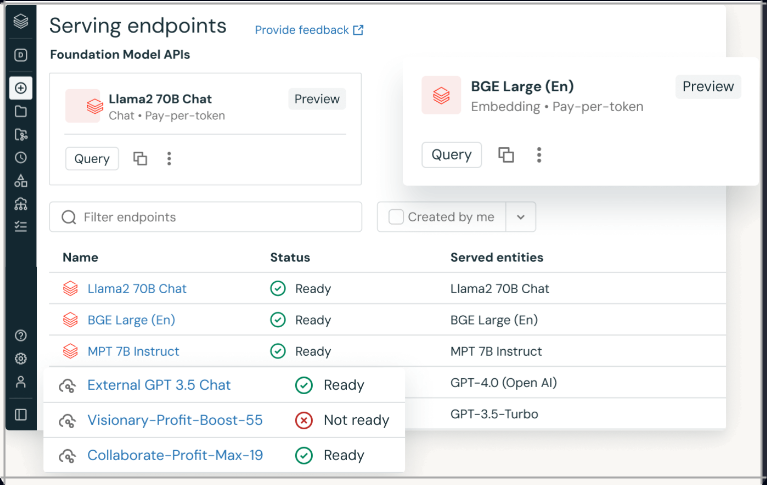Open the Recents clock icon in sidebar

[21, 158]
